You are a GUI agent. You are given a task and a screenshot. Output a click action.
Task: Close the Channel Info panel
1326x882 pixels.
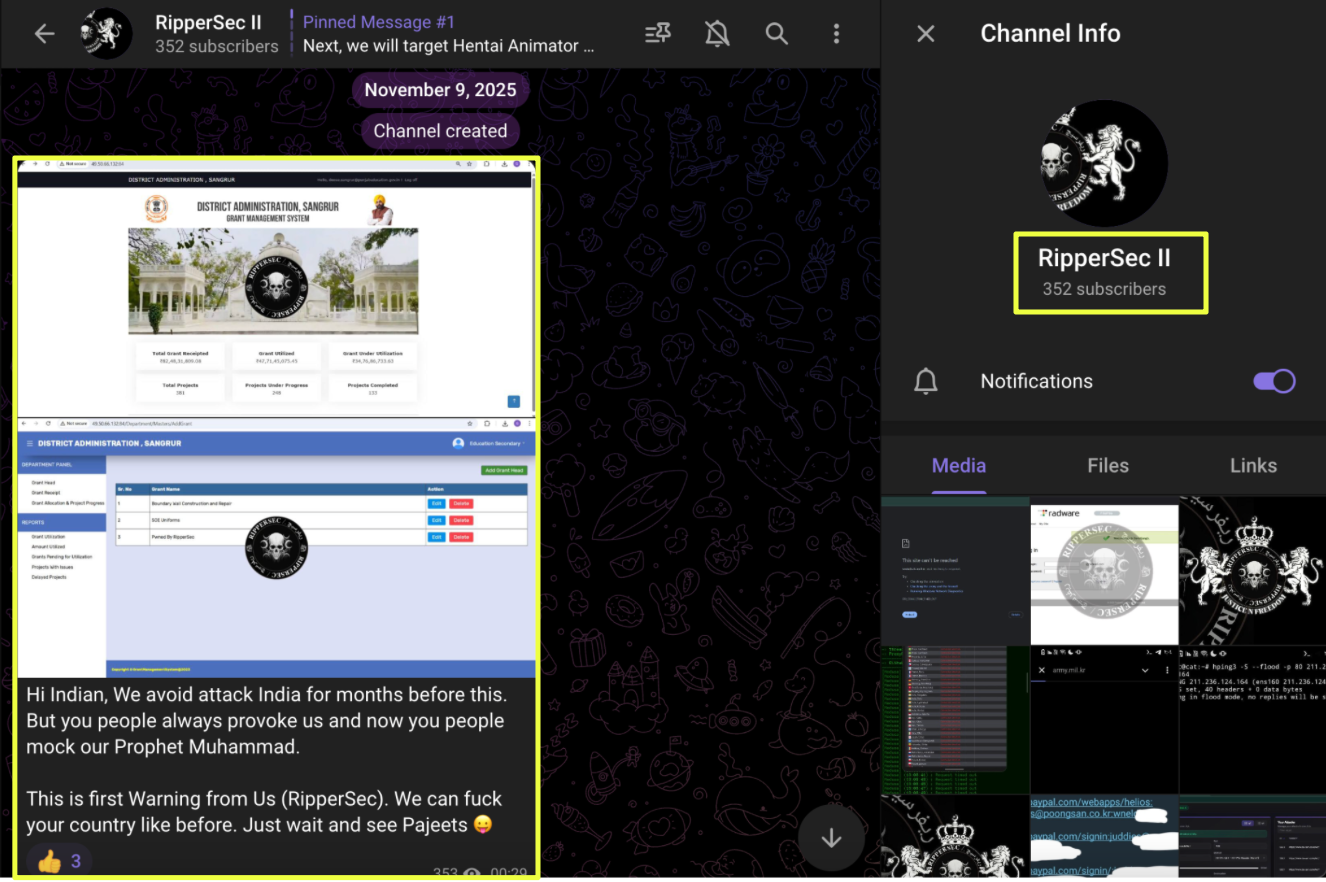point(926,34)
